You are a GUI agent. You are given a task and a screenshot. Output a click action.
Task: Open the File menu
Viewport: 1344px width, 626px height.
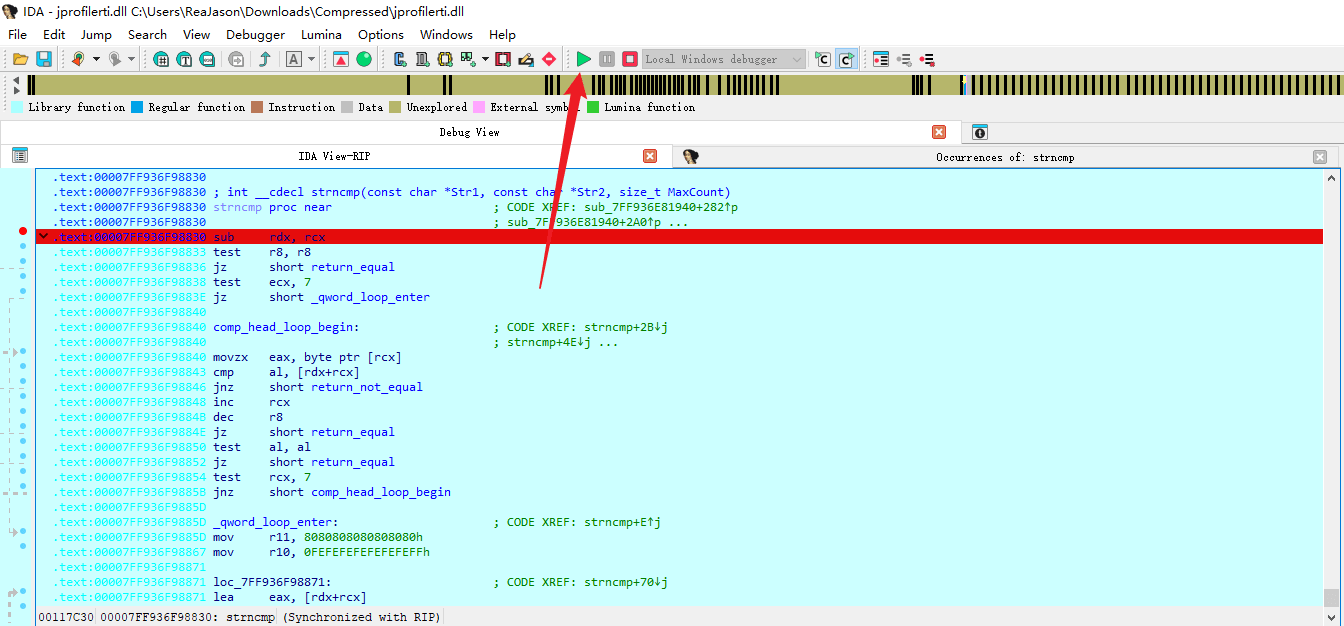(18, 34)
